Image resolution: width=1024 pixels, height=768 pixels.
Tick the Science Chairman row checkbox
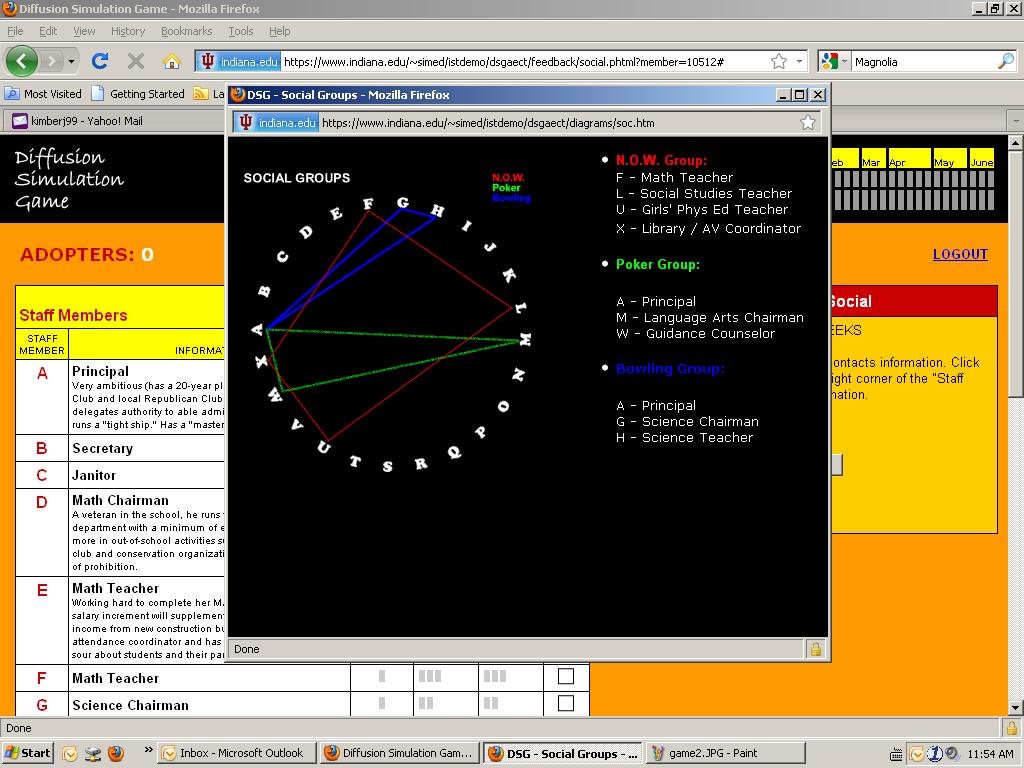566,703
